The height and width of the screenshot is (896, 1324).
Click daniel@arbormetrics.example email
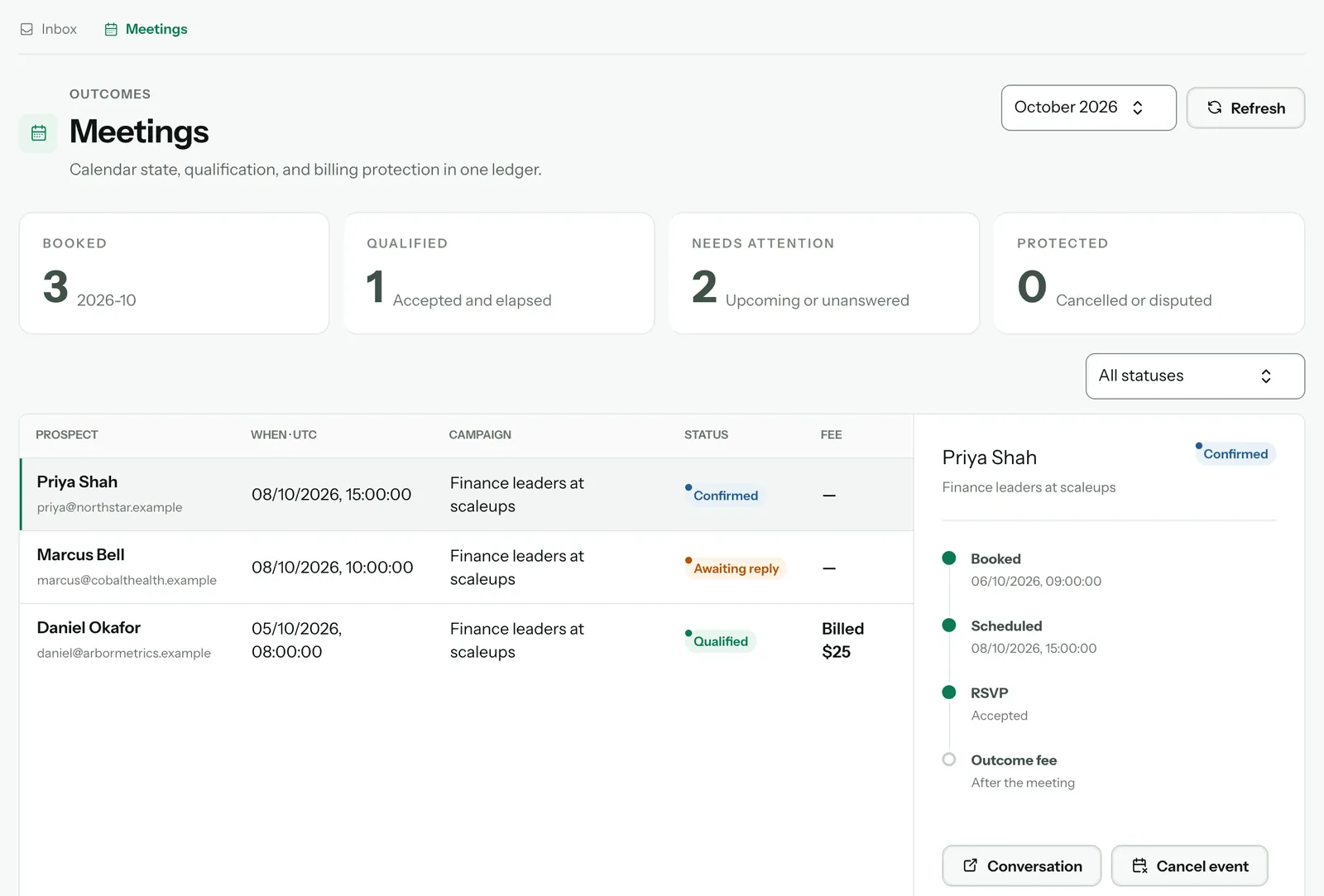pyautogui.click(x=123, y=653)
